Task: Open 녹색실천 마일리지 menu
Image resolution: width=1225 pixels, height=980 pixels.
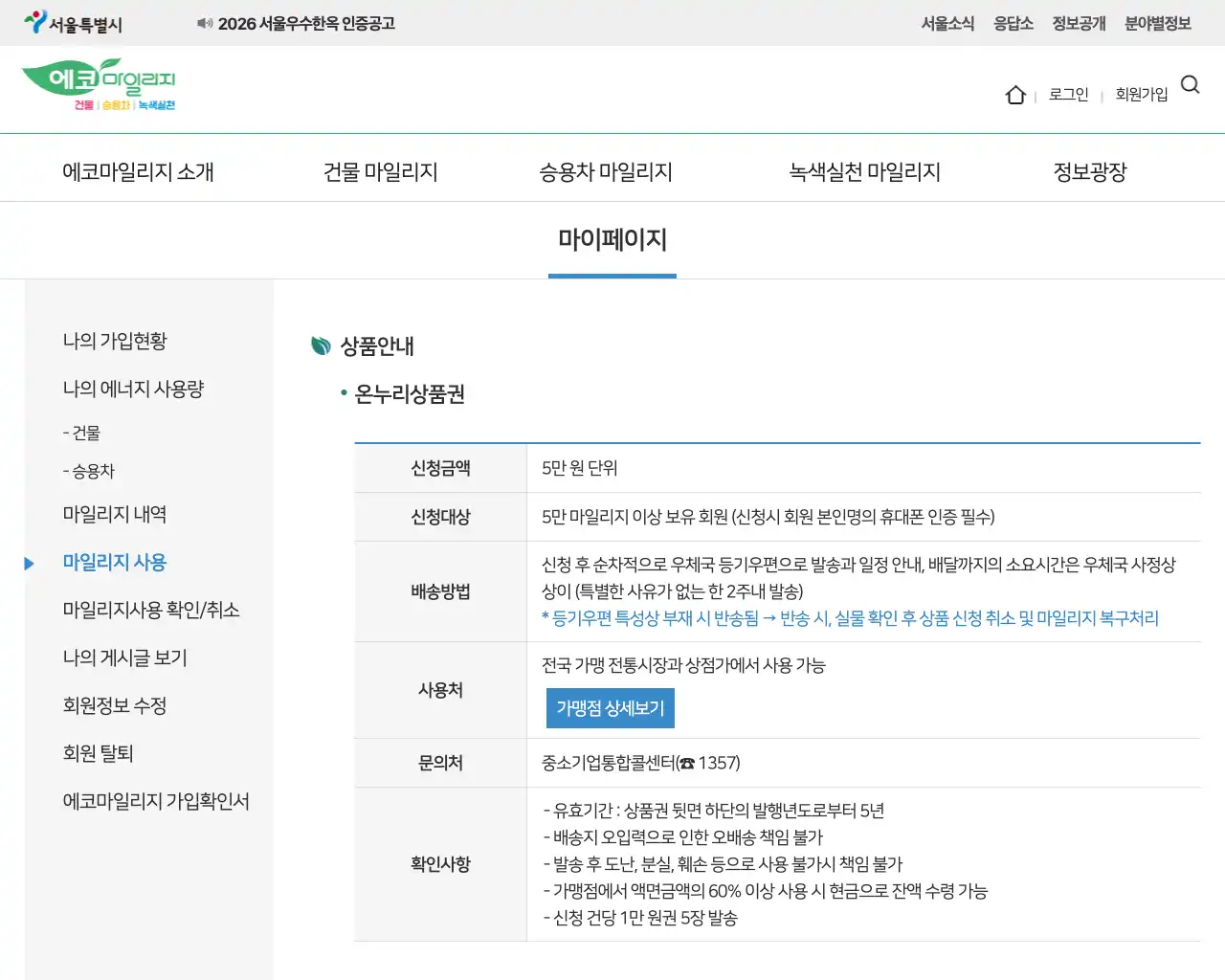Action: 865,171
